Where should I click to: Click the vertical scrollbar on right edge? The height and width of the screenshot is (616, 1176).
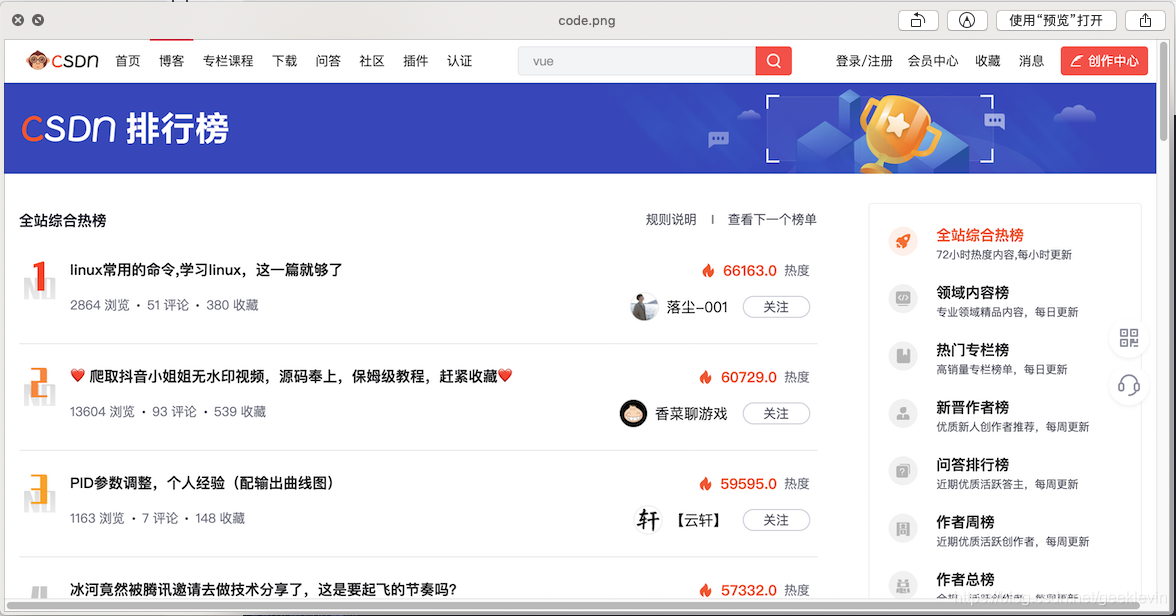(1164, 90)
